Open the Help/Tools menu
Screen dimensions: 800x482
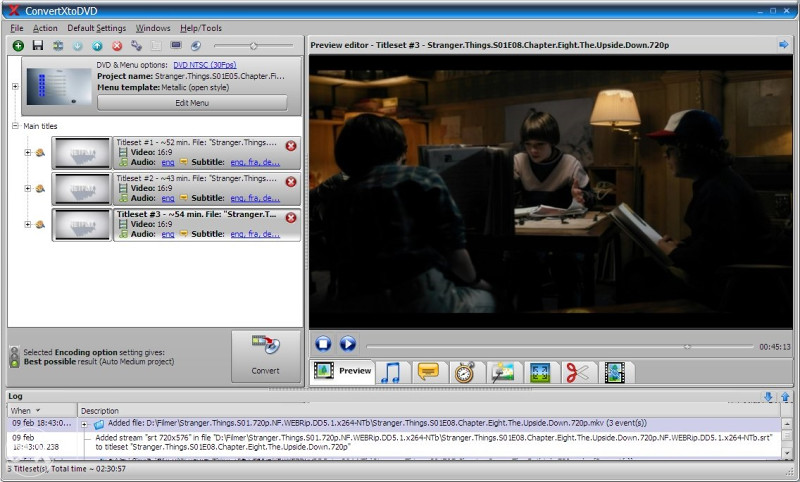pyautogui.click(x=201, y=28)
